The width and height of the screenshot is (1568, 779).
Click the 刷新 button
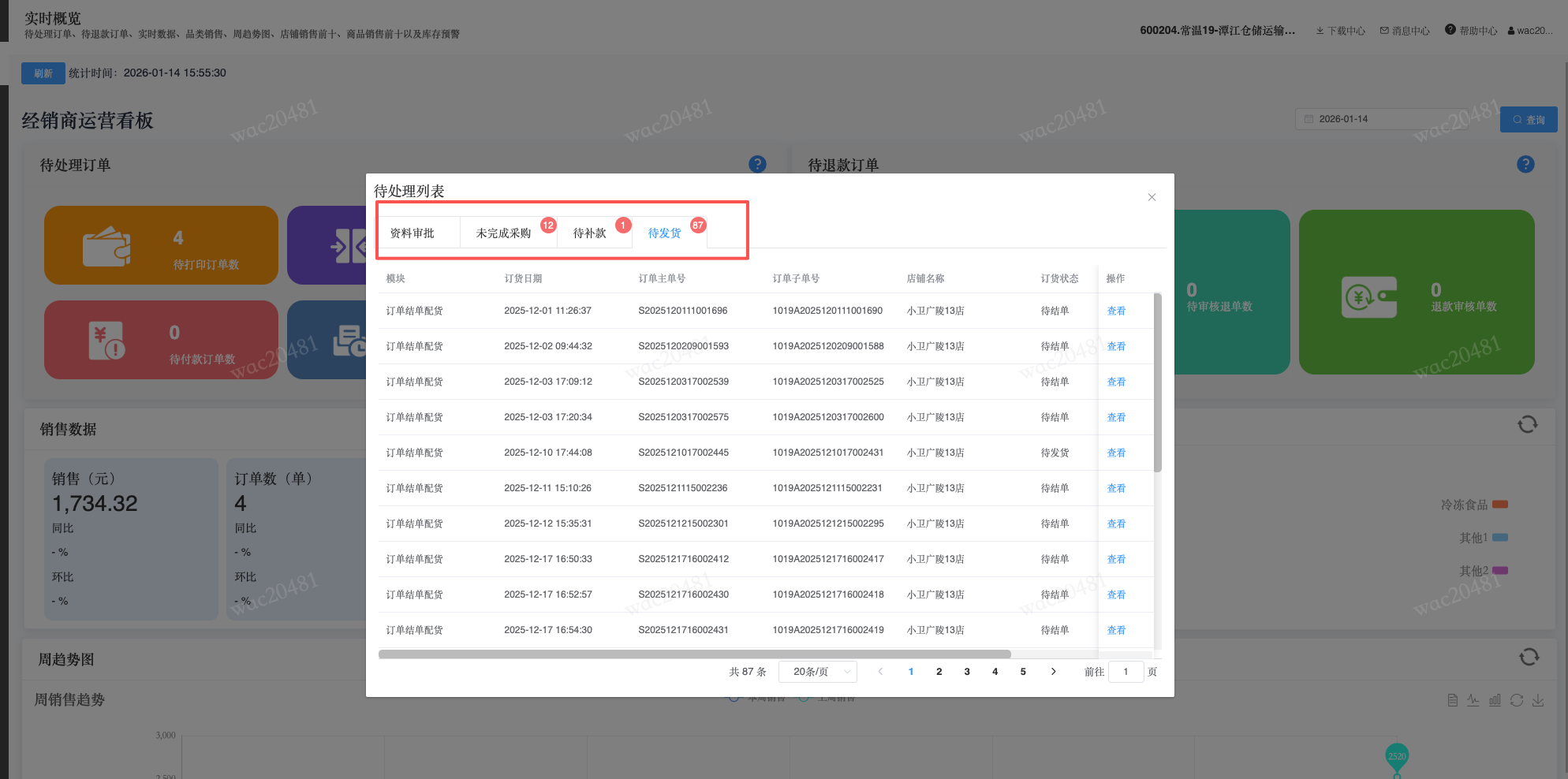pos(43,73)
